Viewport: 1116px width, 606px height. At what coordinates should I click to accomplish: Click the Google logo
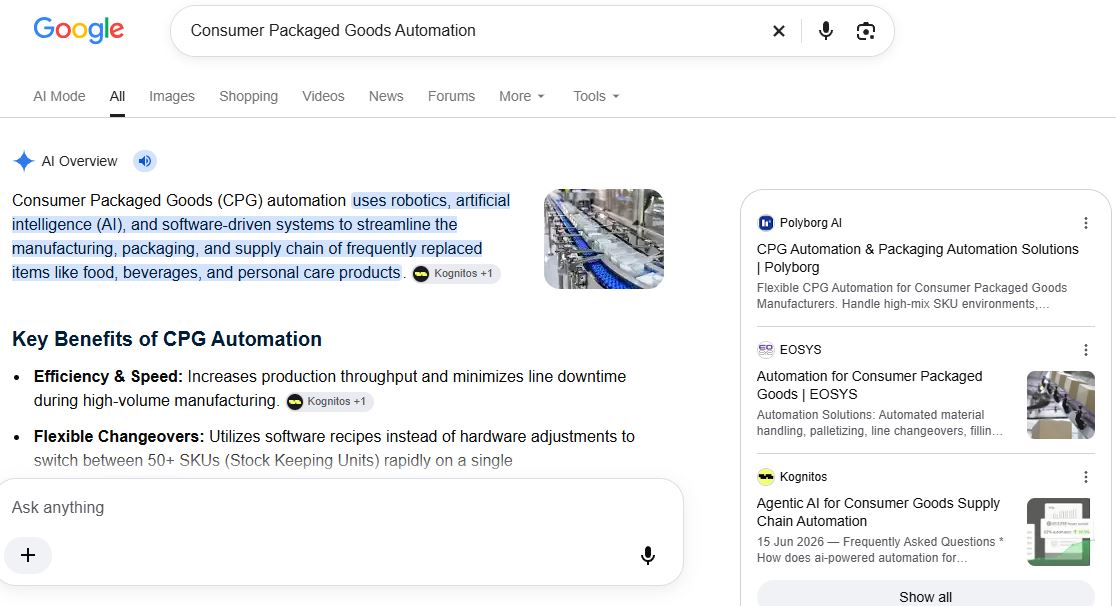[78, 30]
